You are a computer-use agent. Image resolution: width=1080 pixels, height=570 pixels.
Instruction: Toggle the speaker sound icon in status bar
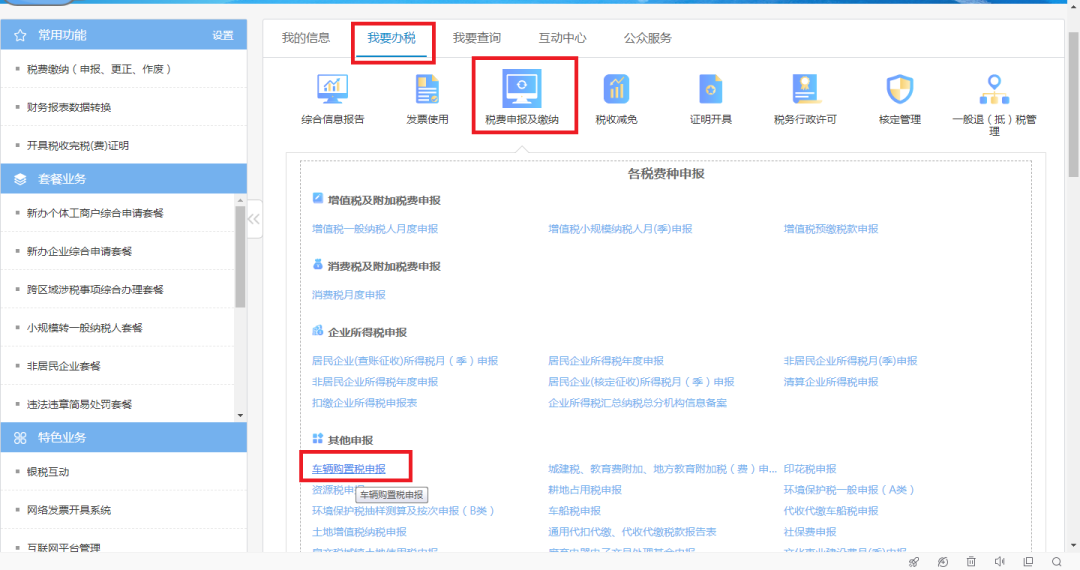click(1000, 562)
